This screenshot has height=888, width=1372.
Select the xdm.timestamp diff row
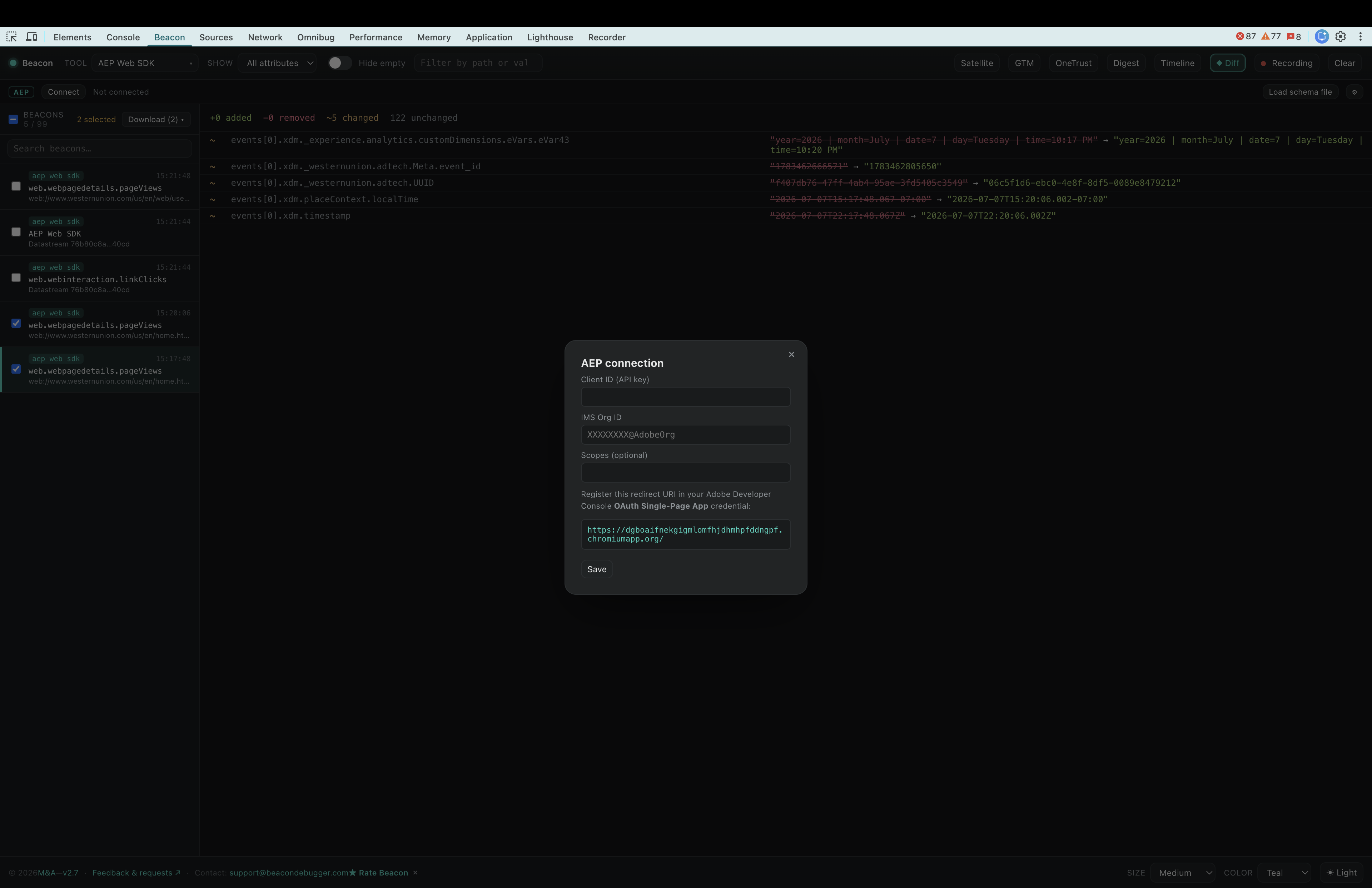[x=786, y=215]
